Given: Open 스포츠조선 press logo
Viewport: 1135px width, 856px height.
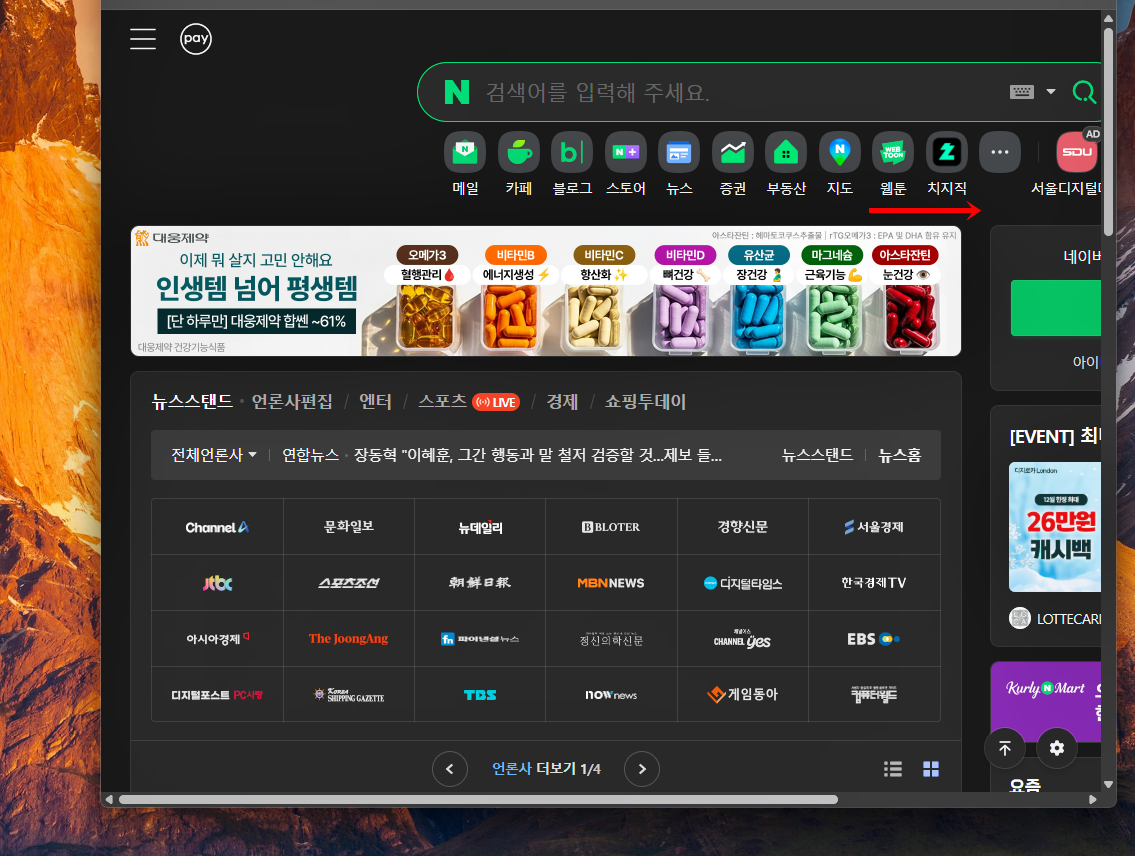Looking at the screenshot, I should click(349, 582).
